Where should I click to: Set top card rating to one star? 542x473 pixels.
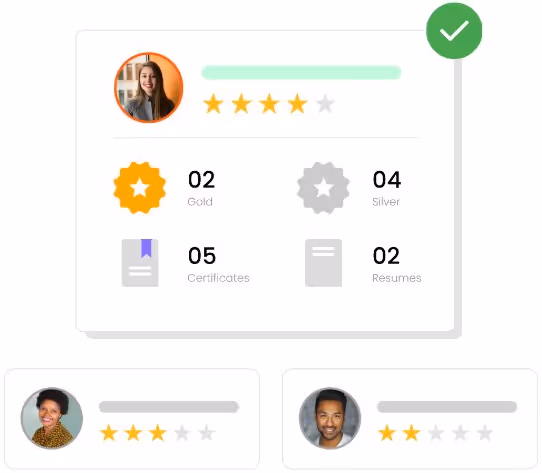[x=213, y=103]
